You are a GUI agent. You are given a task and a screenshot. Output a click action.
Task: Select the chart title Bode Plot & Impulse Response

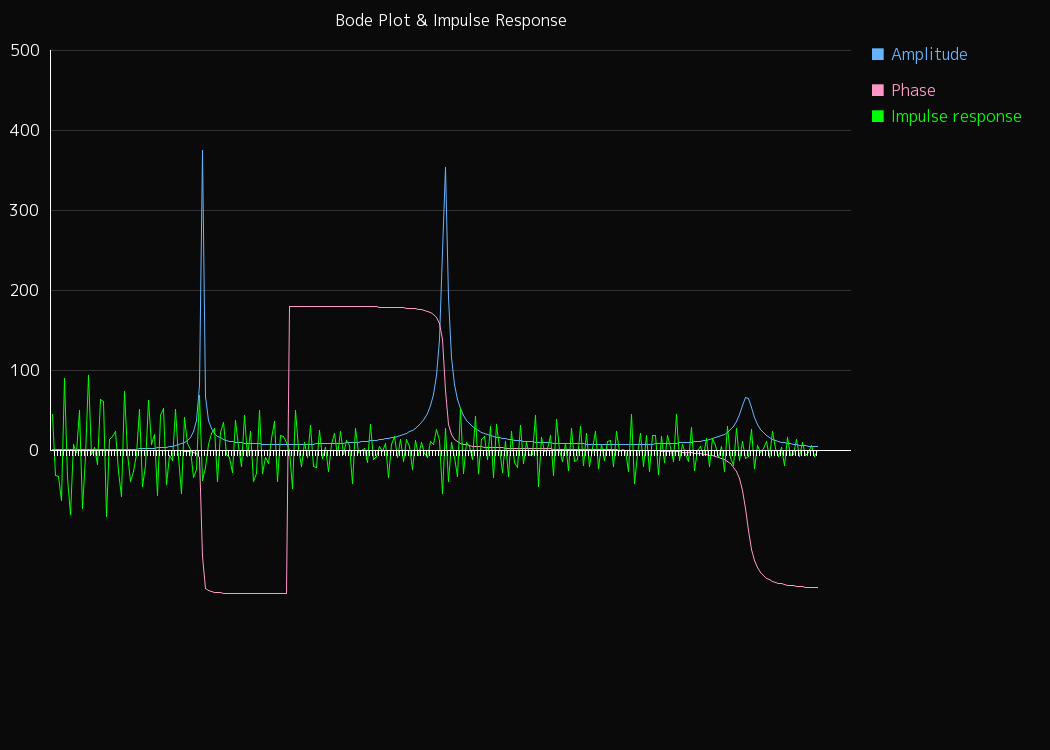click(450, 20)
